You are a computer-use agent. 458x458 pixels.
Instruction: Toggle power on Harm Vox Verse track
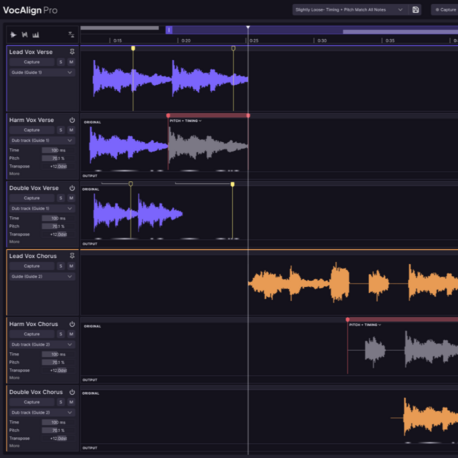[72, 120]
